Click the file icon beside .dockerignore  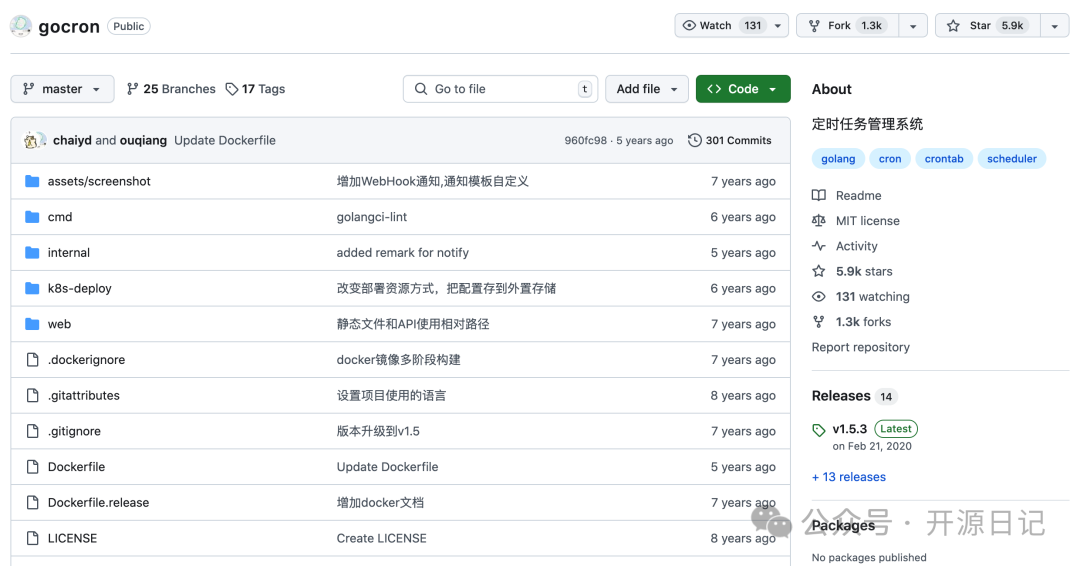click(32, 359)
